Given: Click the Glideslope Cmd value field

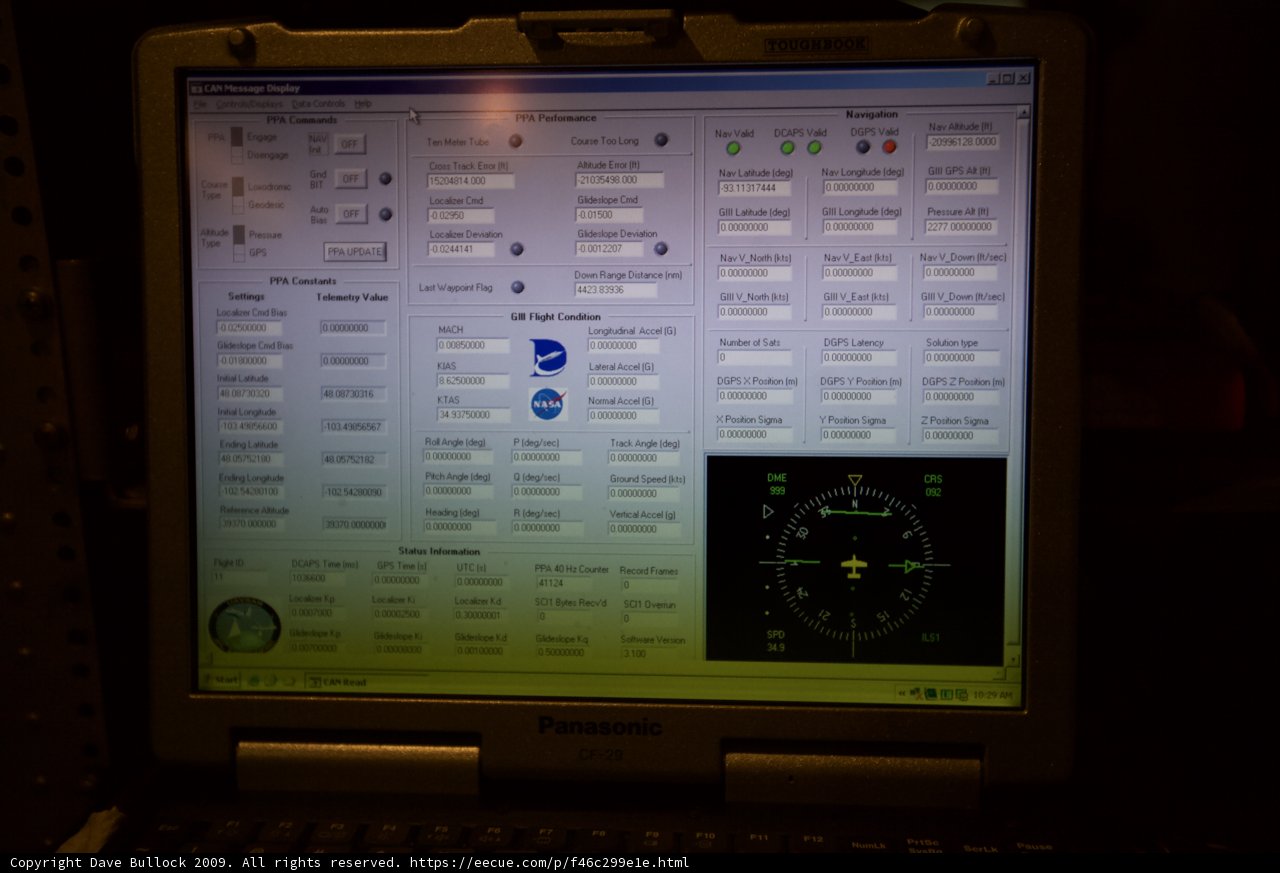Looking at the screenshot, I should [x=609, y=214].
